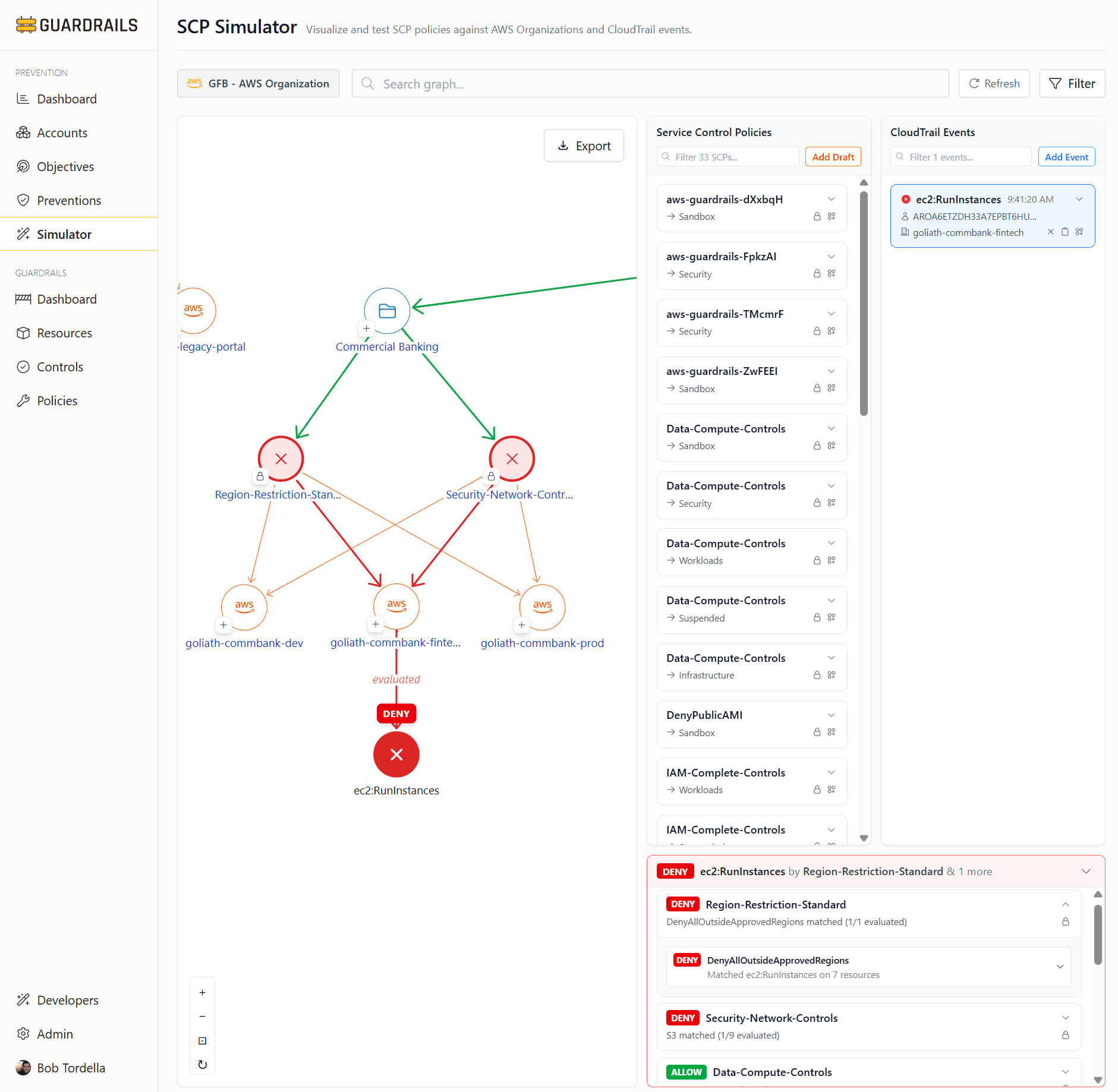Toggle lock on Region-Restriction-Standard result
This screenshot has height=1092, width=1118.
click(1065, 921)
